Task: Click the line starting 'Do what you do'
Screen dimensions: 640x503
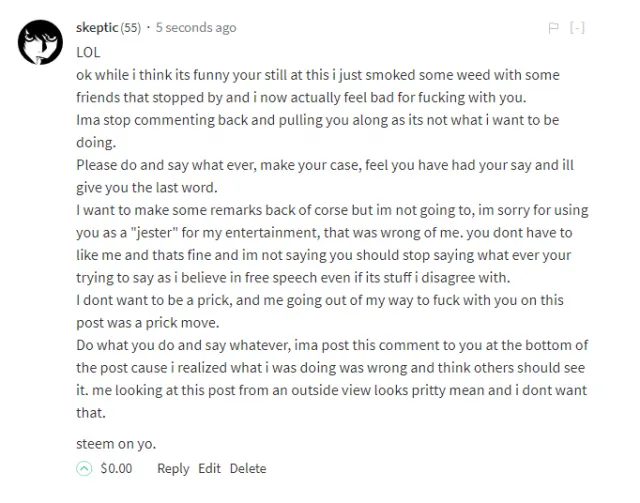Action: tap(332, 345)
